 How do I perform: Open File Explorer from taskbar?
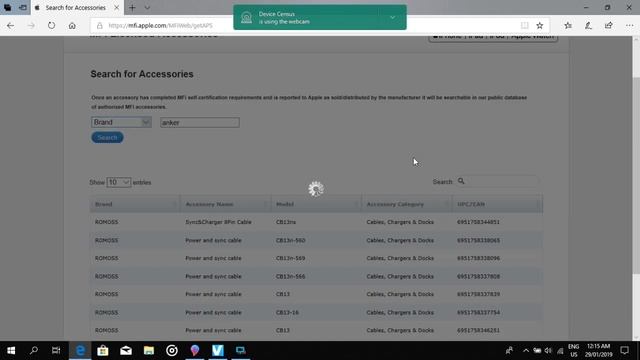coord(149,350)
